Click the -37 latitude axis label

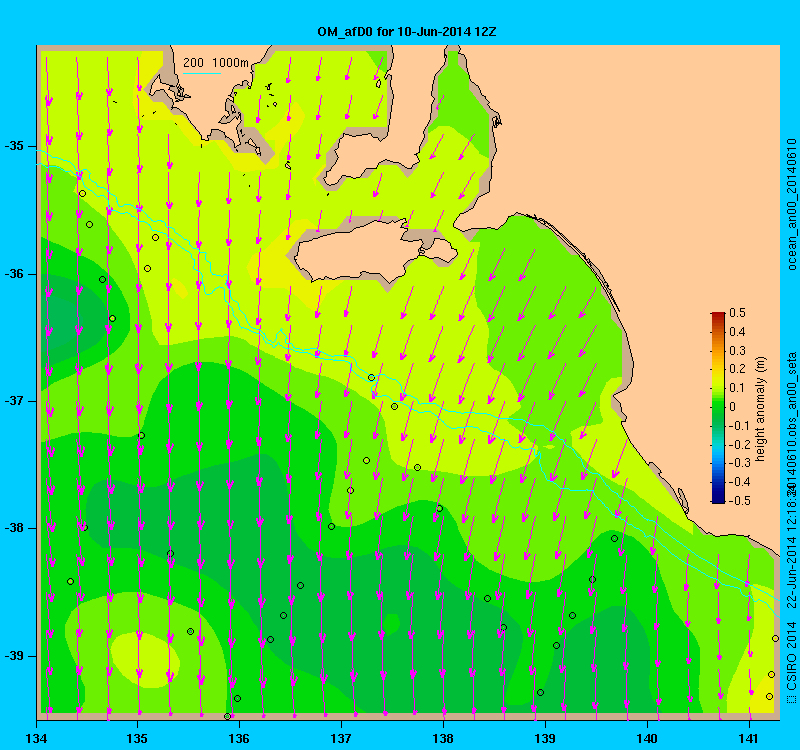[x=14, y=401]
